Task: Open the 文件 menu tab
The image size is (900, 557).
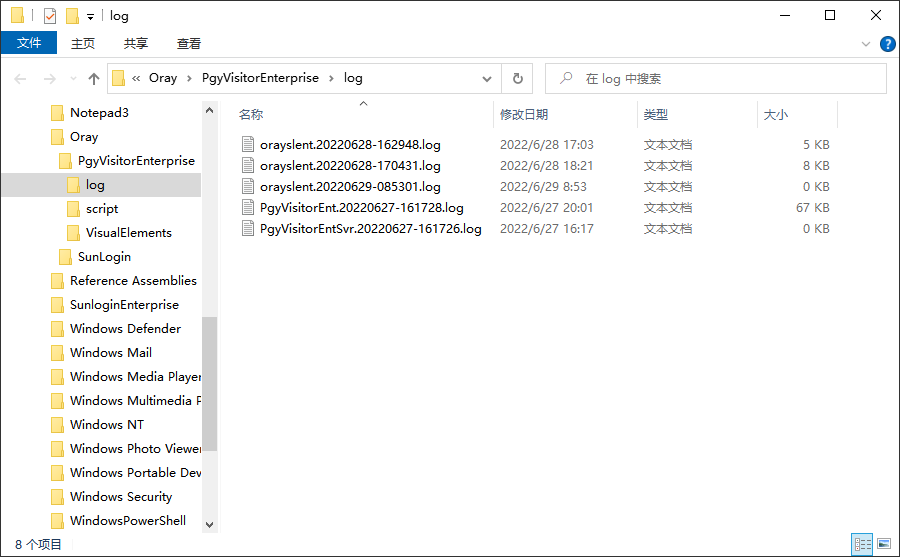Action: coord(29,43)
